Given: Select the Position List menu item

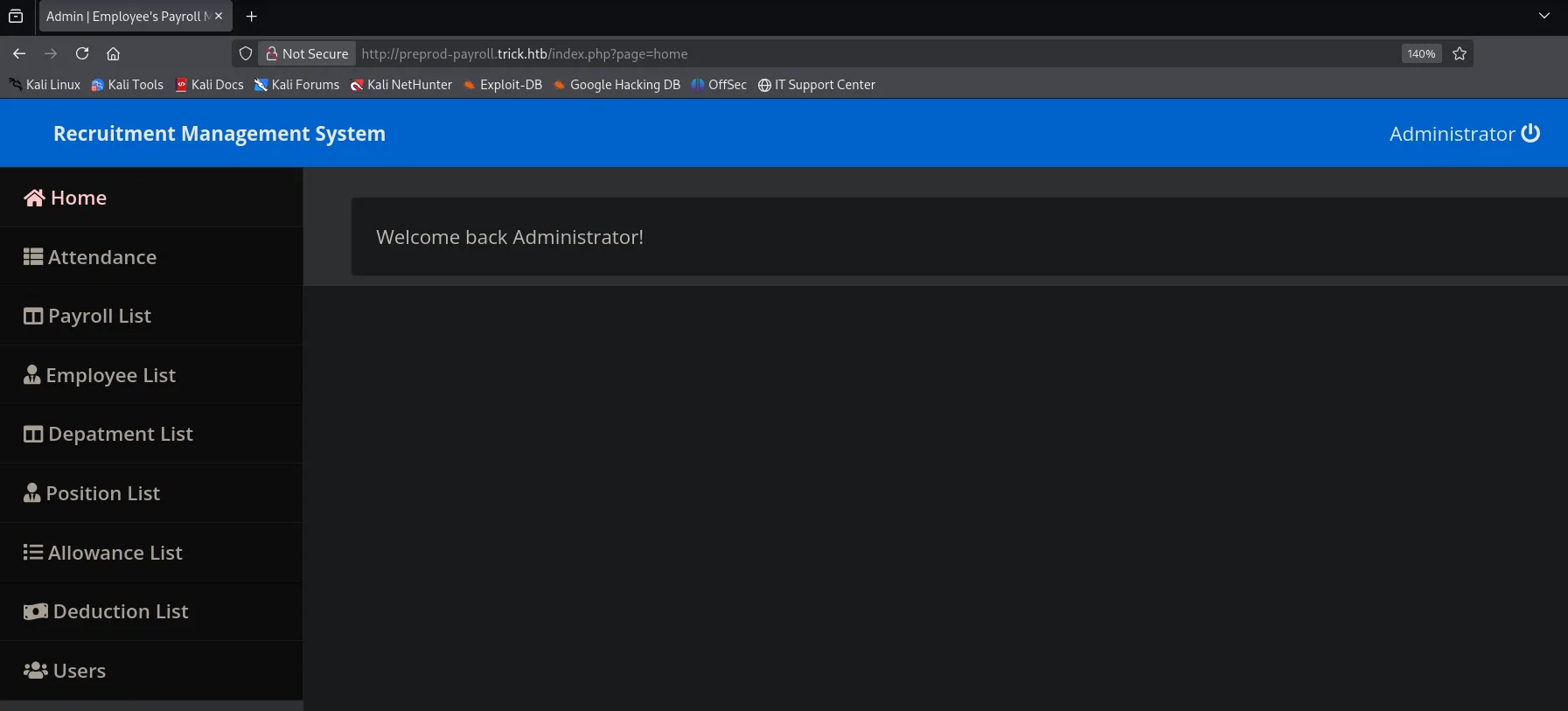Looking at the screenshot, I should [x=151, y=492].
